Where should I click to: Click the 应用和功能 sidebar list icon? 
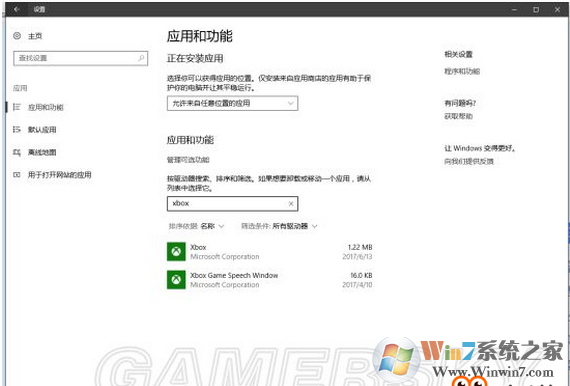[17, 107]
